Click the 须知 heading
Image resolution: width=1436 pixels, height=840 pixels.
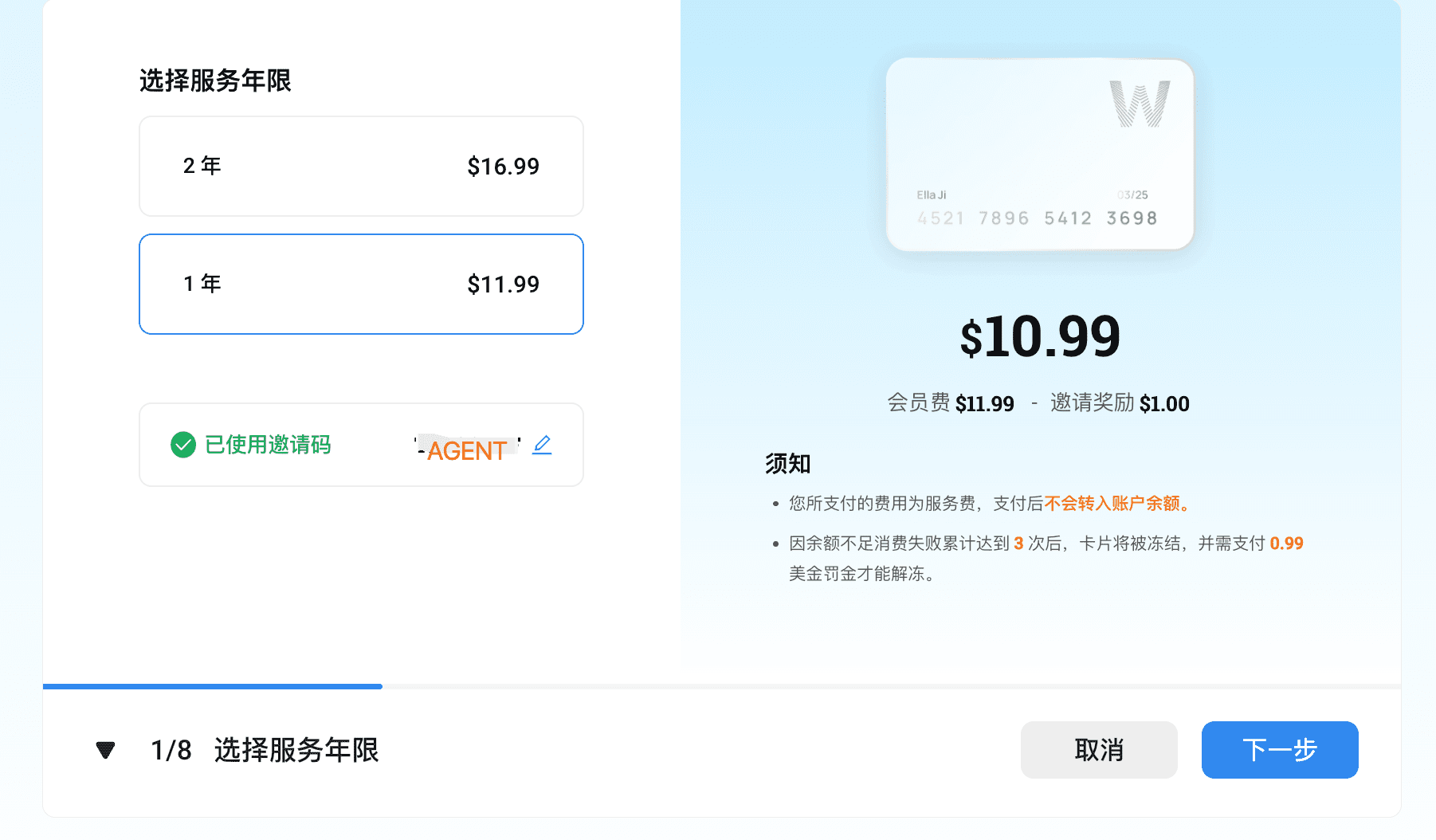pos(787,463)
